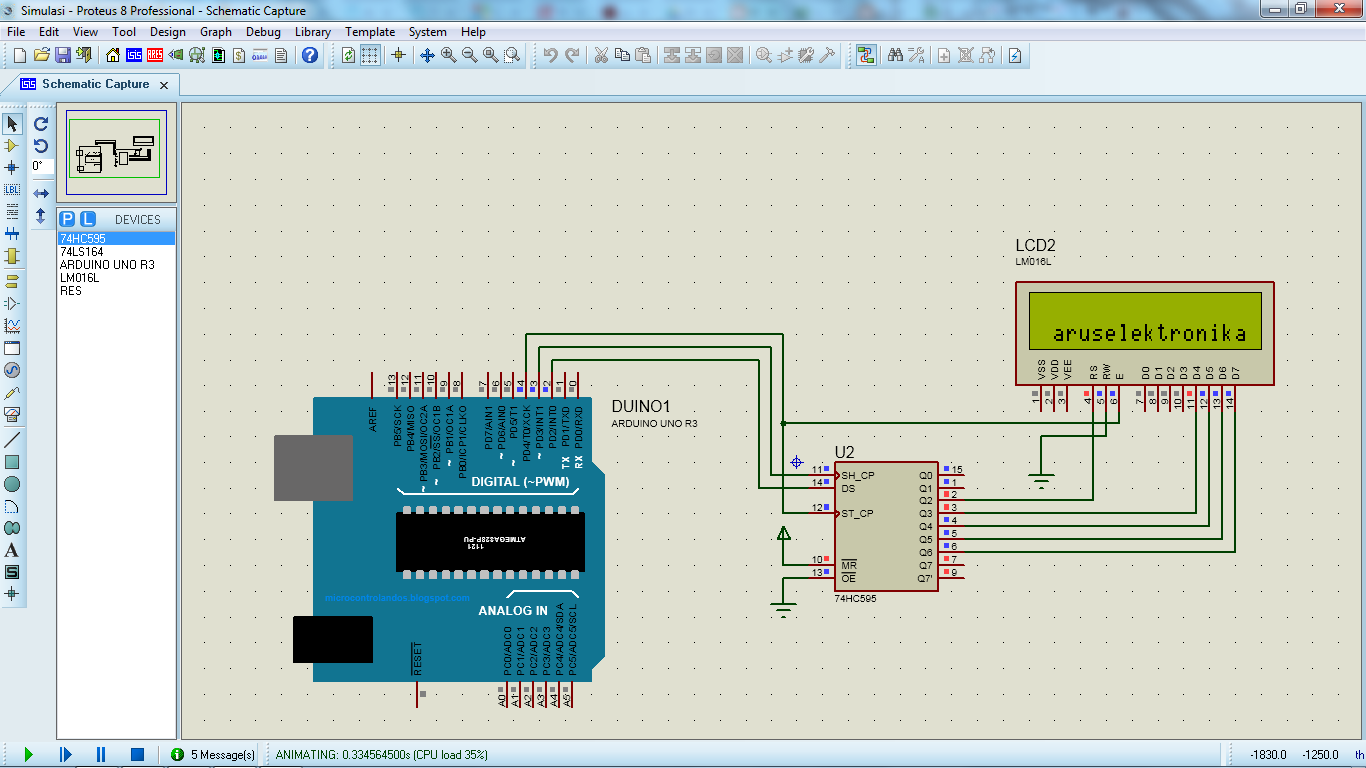Cut the selection with the scissors icon
Viewport: 1366px width, 768px height.
[601, 55]
